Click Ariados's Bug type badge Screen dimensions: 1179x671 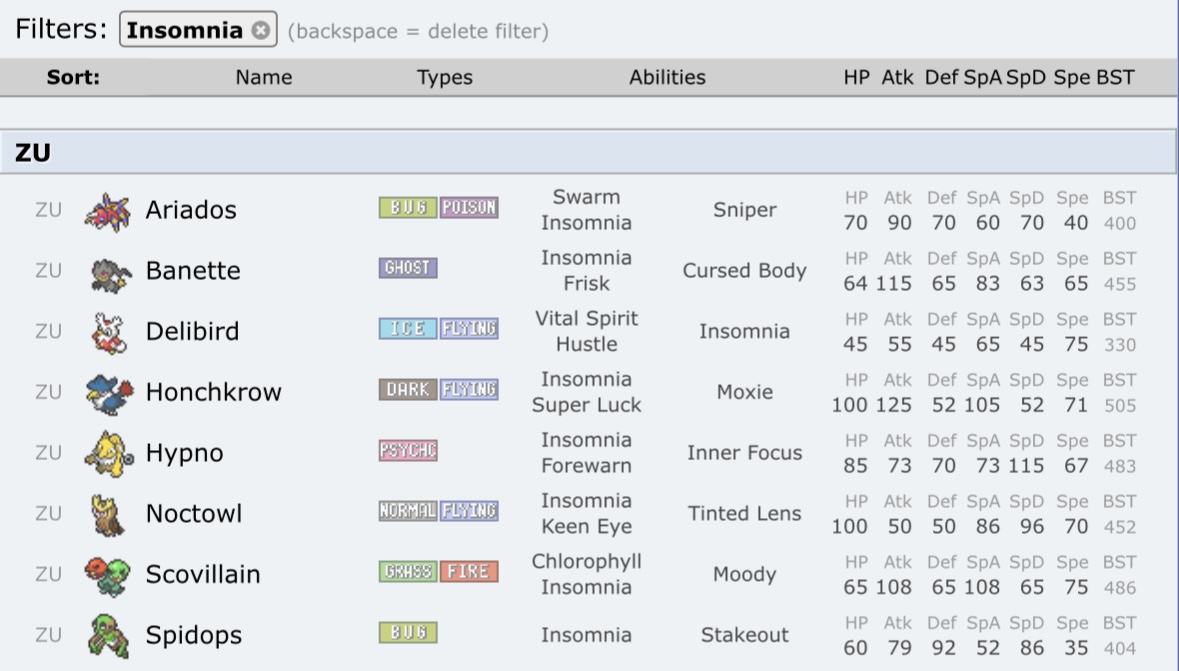(408, 208)
